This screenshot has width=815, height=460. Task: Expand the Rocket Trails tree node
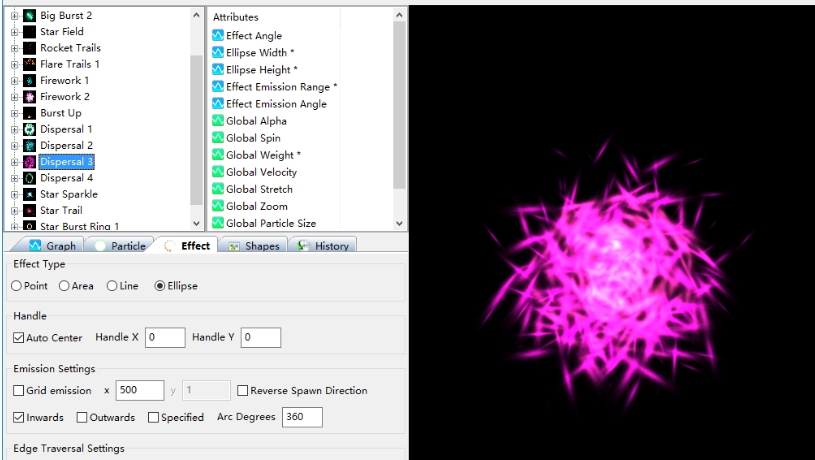pos(14,48)
